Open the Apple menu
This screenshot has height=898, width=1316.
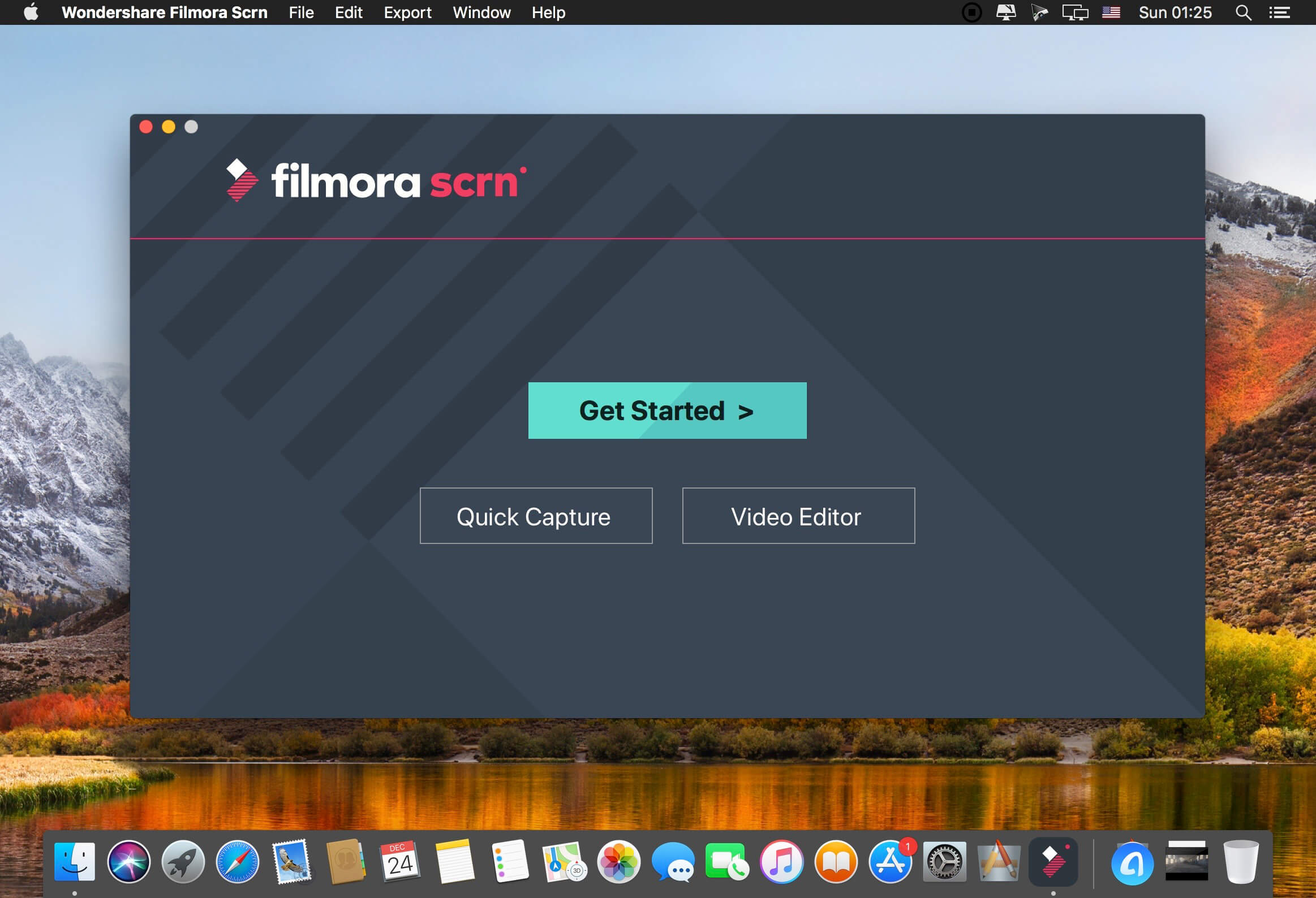[31, 12]
